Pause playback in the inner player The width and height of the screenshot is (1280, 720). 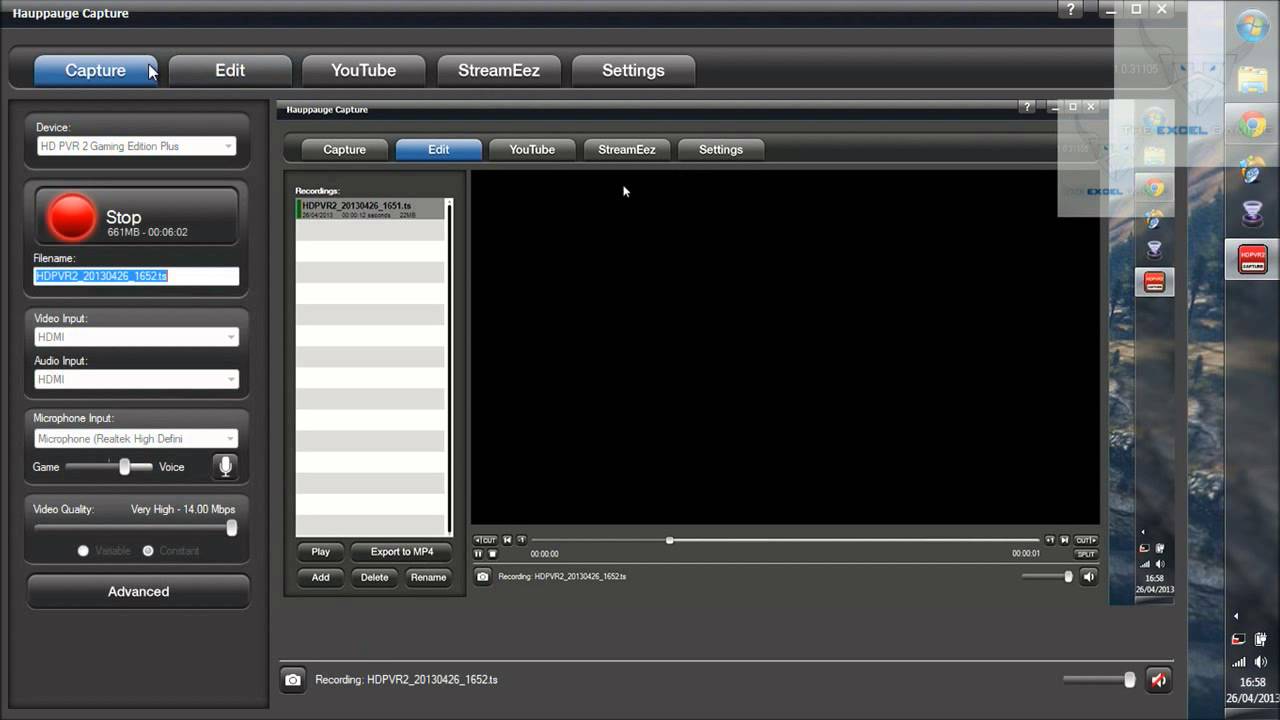click(x=478, y=554)
